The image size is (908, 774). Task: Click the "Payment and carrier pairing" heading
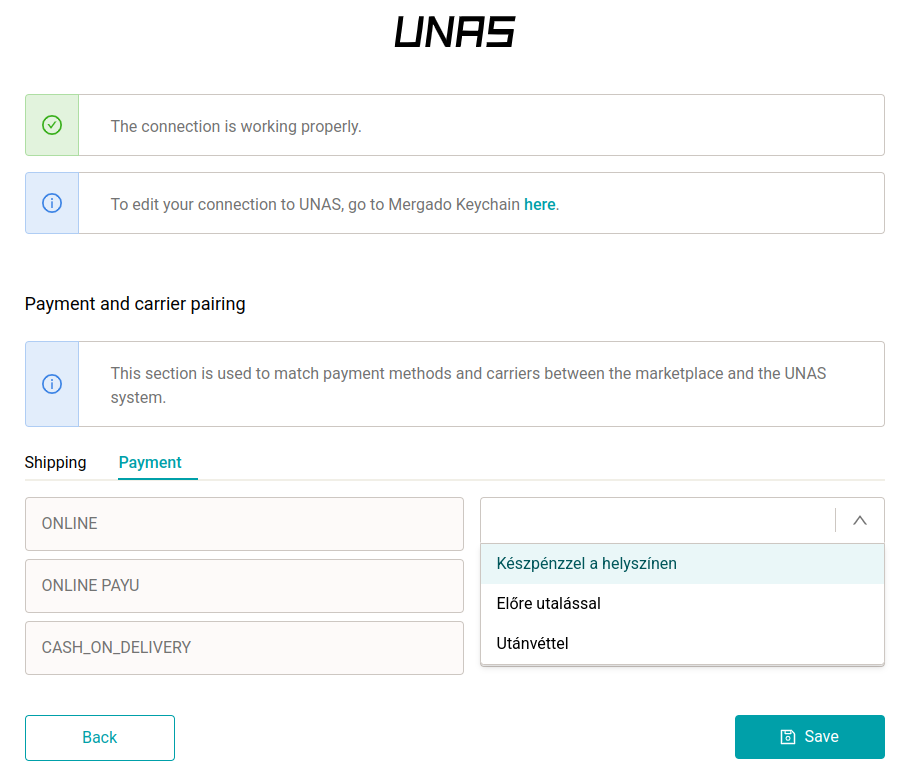point(135,304)
